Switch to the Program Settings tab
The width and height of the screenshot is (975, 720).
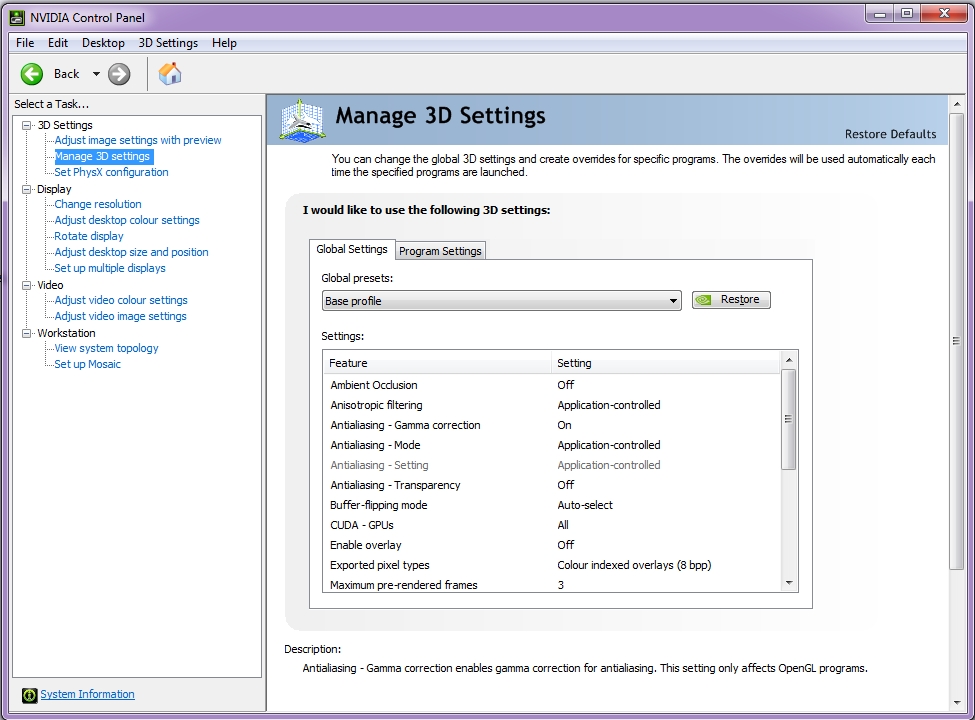tap(440, 251)
